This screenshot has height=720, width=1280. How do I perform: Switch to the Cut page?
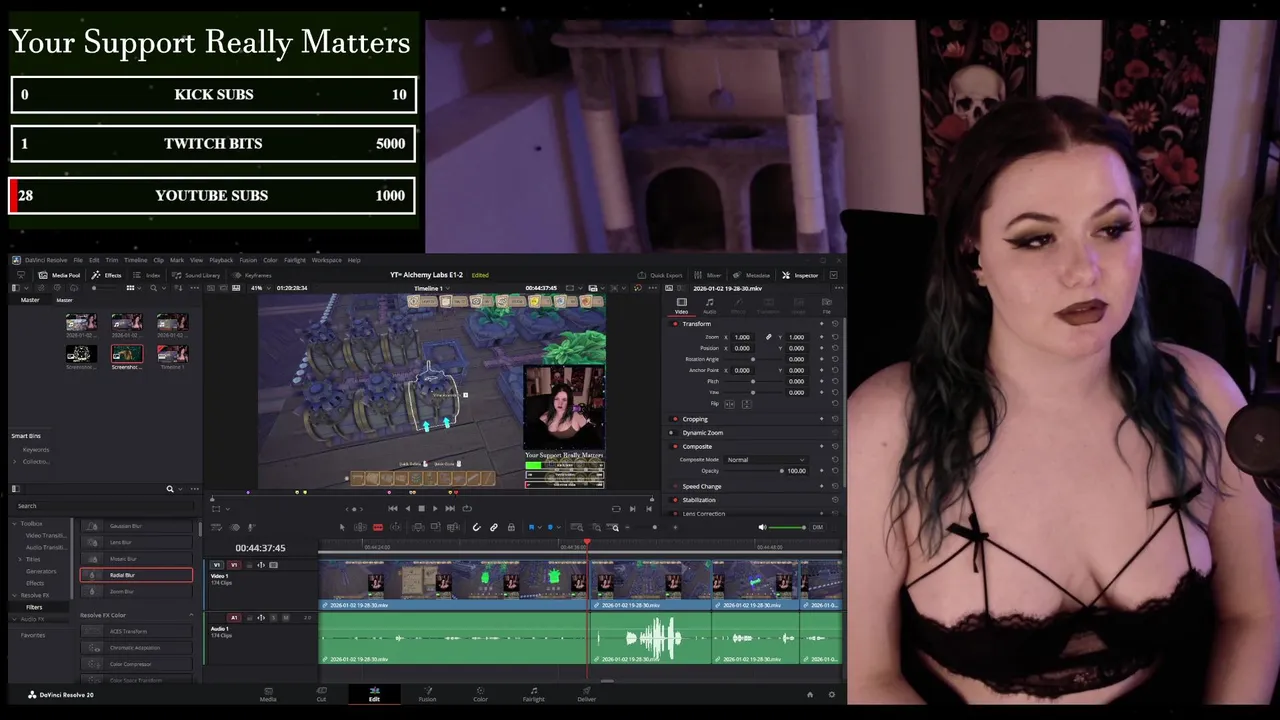coord(321,694)
